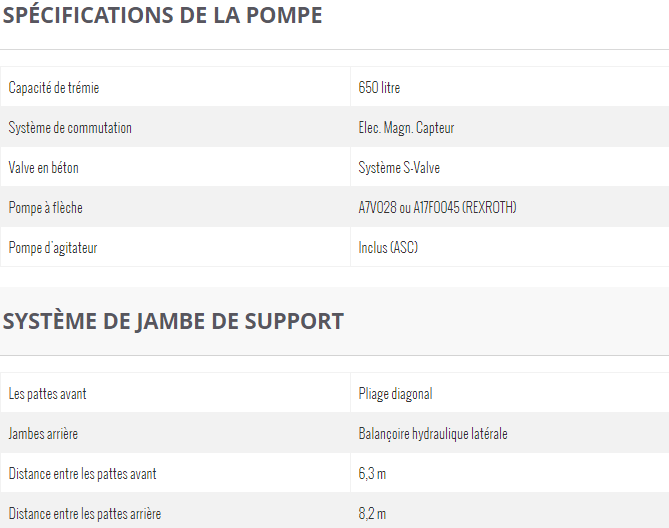Click the 'SYSTÈME DE JAMBE DE SUPPORT' heading

tap(173, 321)
